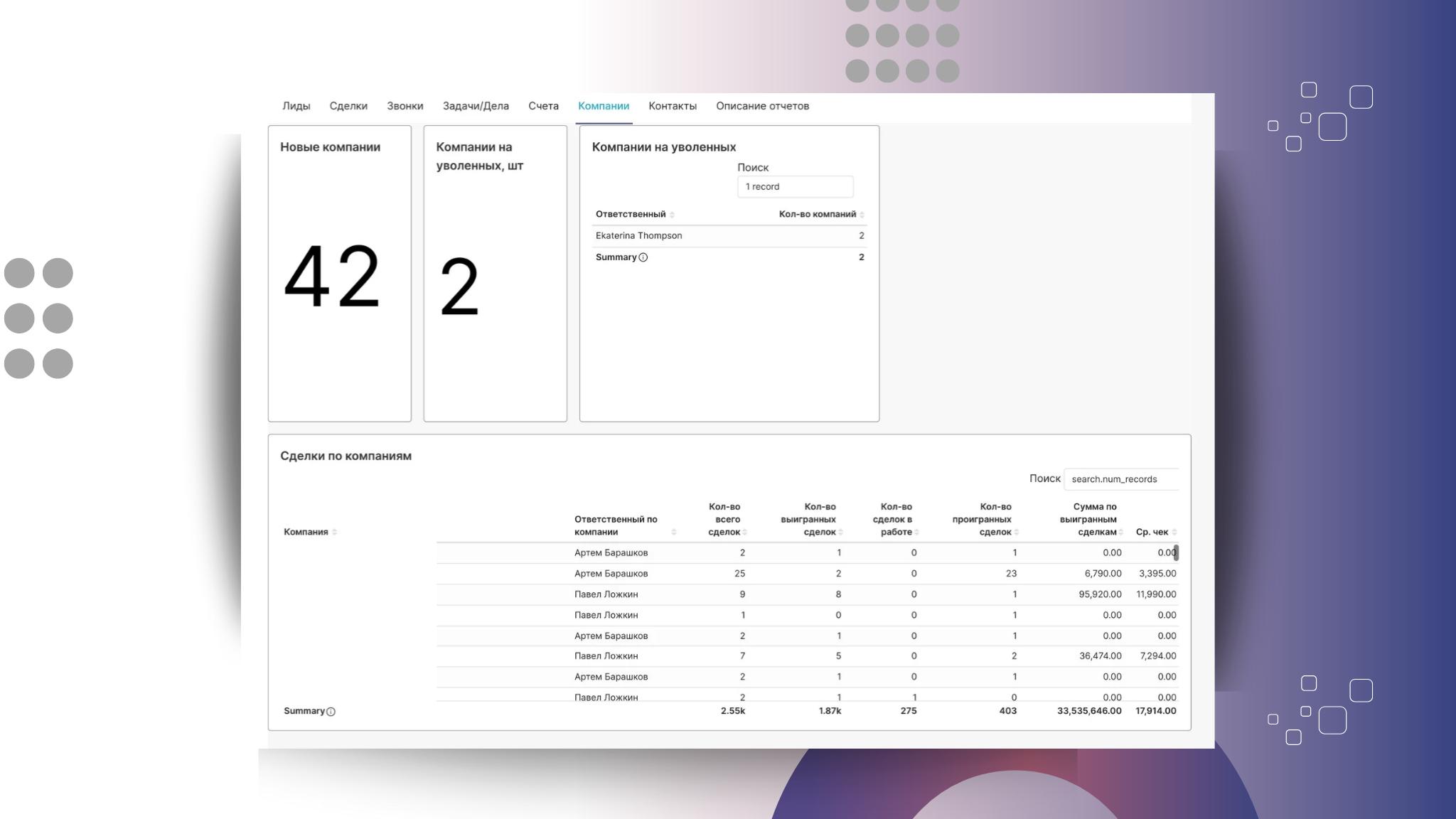The width and height of the screenshot is (1456, 819).
Task: Click info icon beside top Summary
Action: pos(643,257)
